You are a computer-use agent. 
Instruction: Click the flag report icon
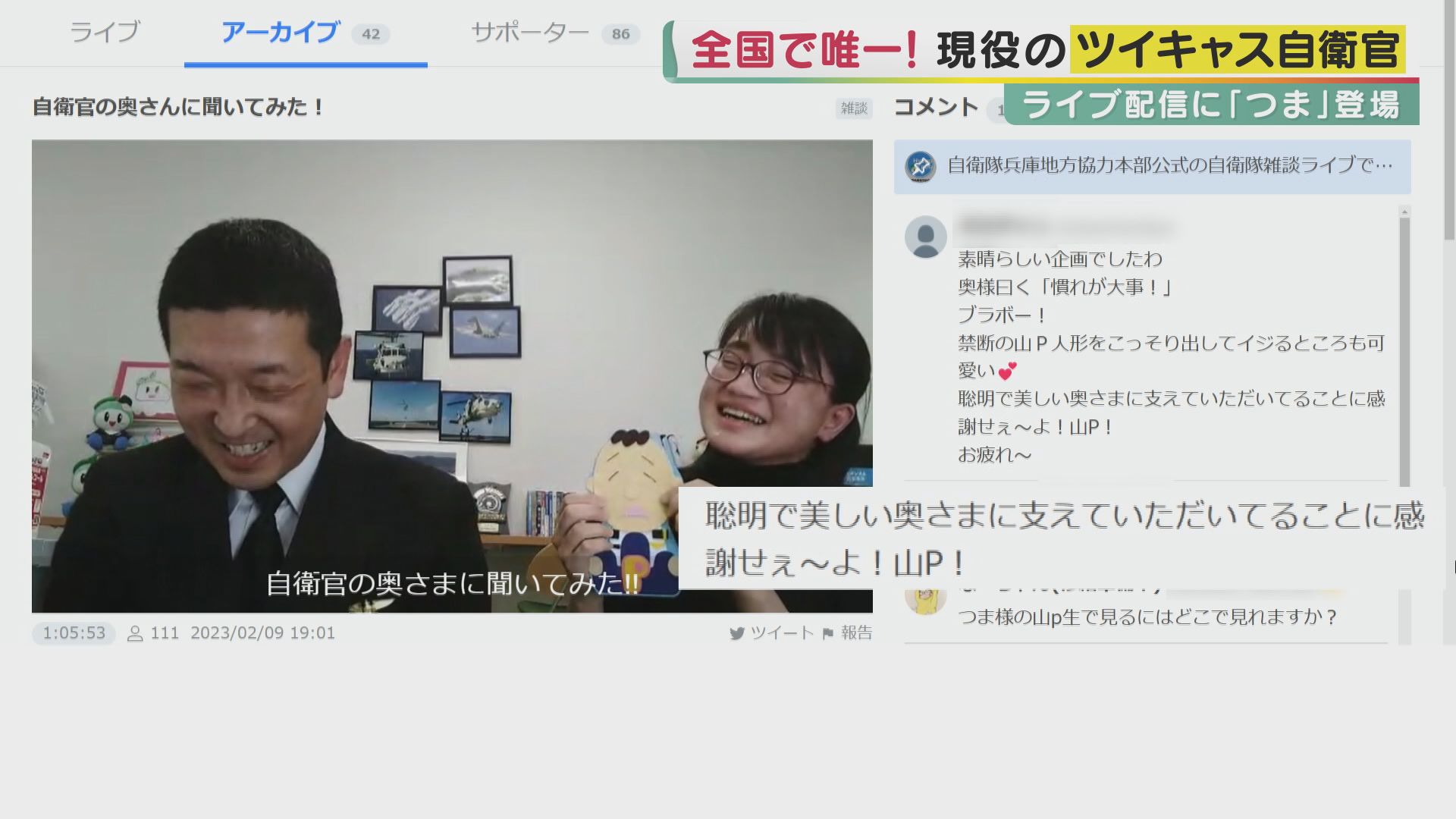(828, 633)
